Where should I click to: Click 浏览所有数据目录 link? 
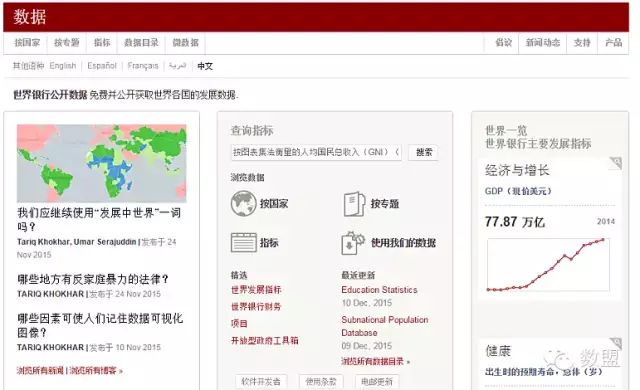click(375, 361)
